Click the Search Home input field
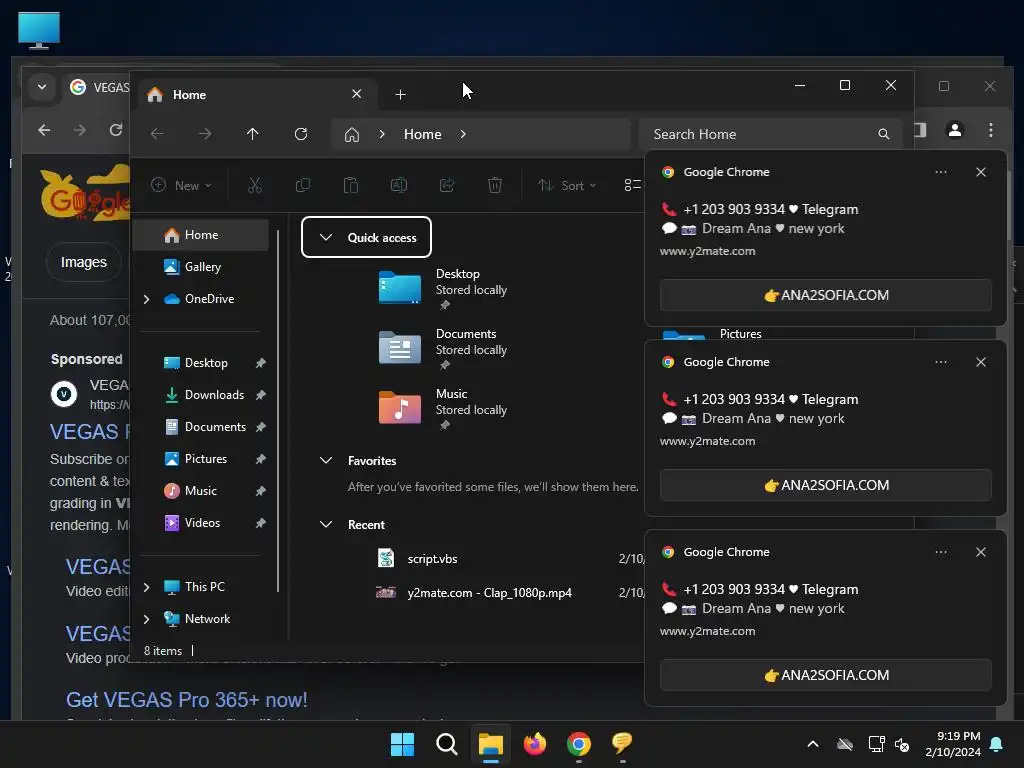Screen dimensions: 1024x768 [771, 134]
